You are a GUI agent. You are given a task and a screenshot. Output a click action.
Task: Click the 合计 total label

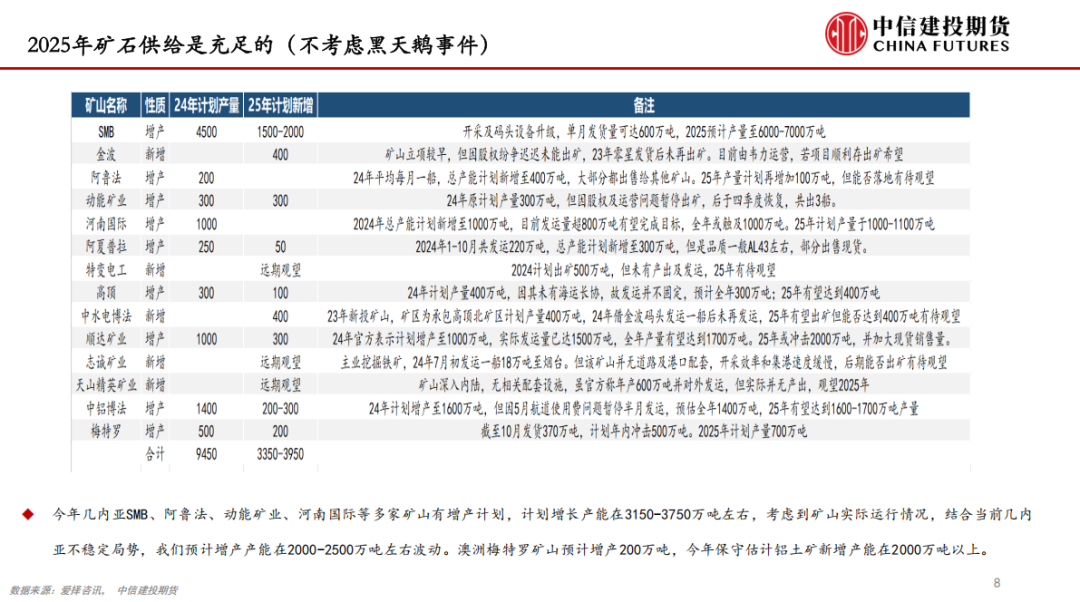(155, 455)
